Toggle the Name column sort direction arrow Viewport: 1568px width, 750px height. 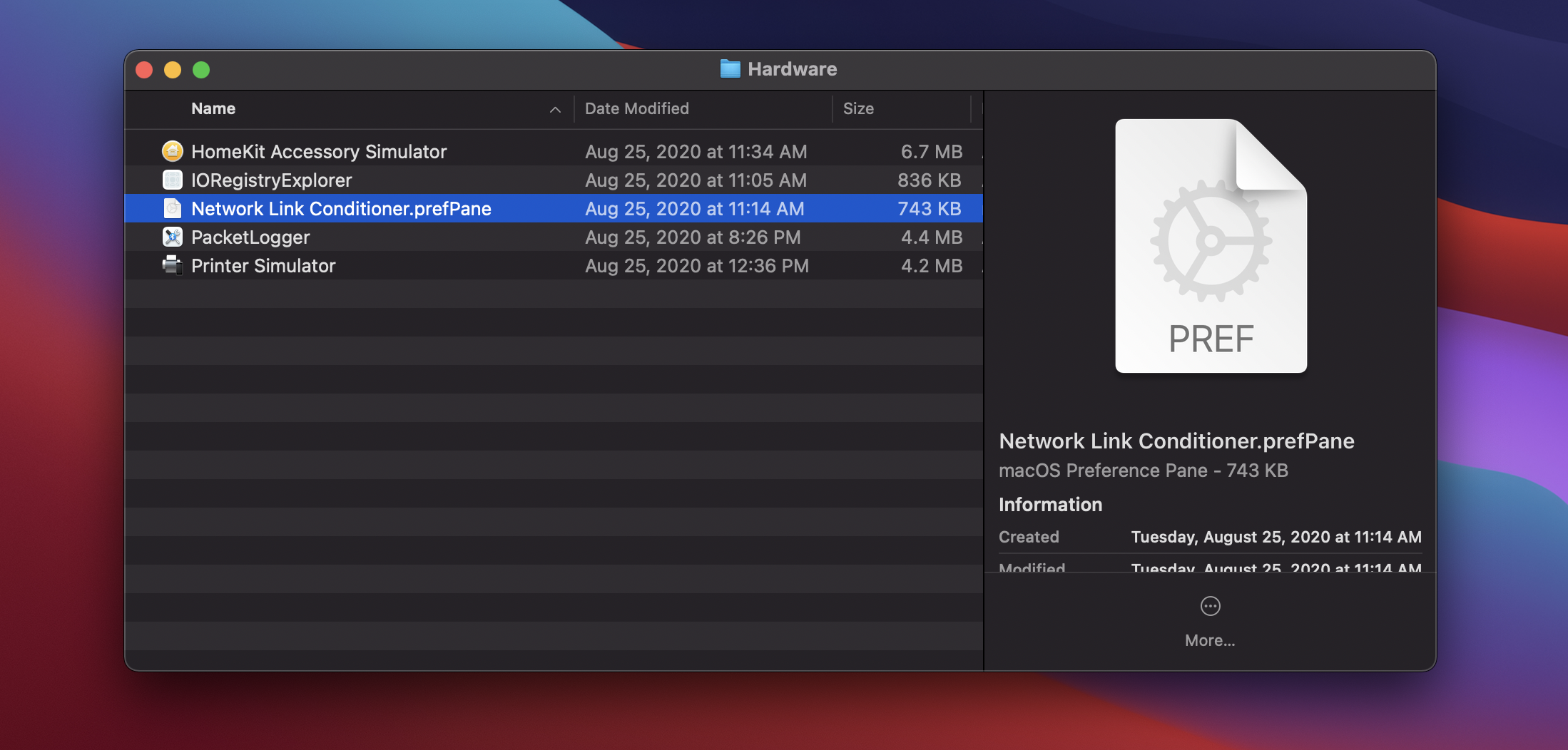[555, 109]
